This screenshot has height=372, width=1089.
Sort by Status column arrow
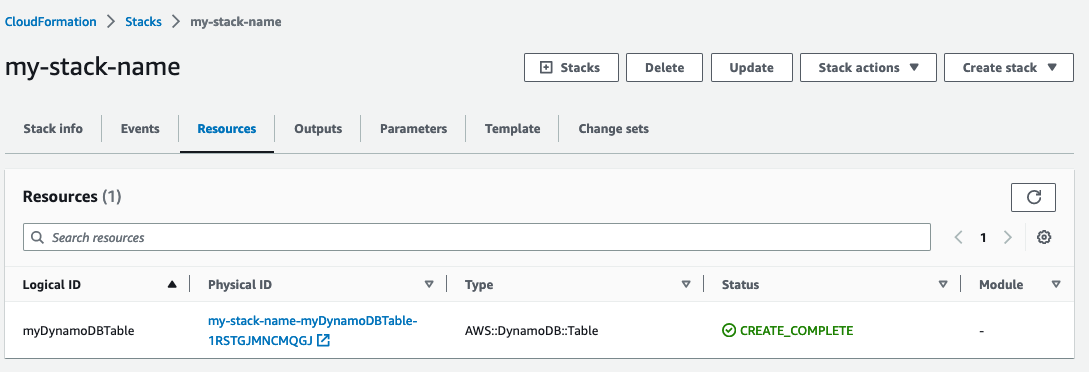point(943,285)
